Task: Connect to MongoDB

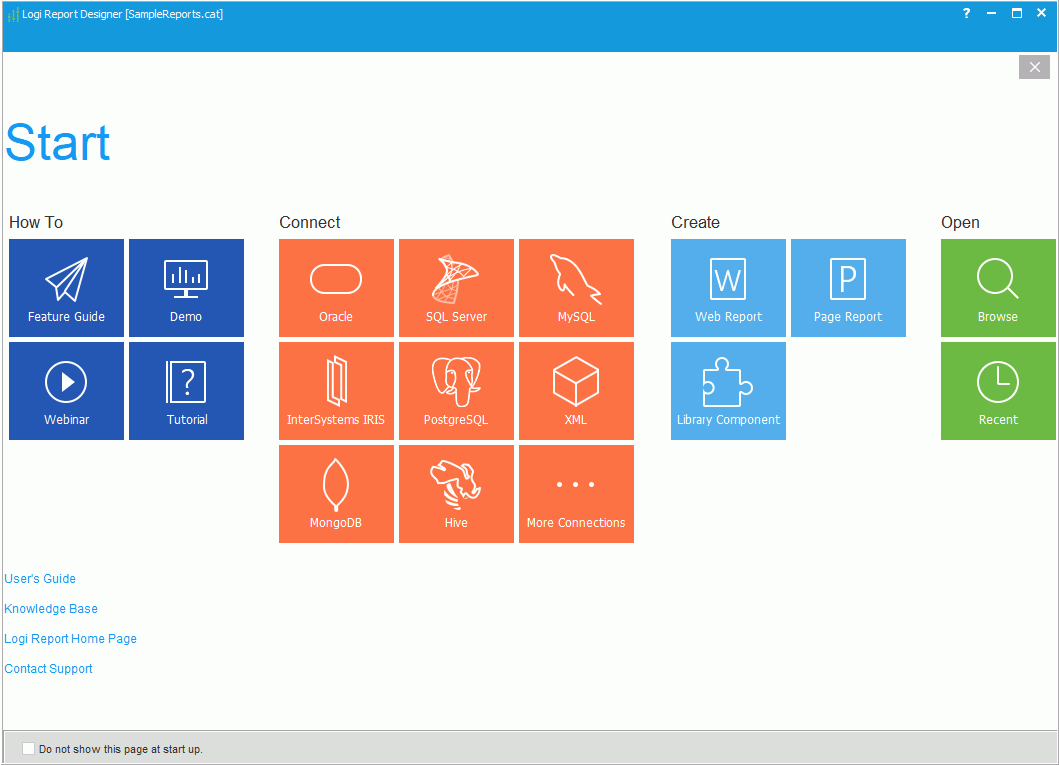Action: coord(336,494)
